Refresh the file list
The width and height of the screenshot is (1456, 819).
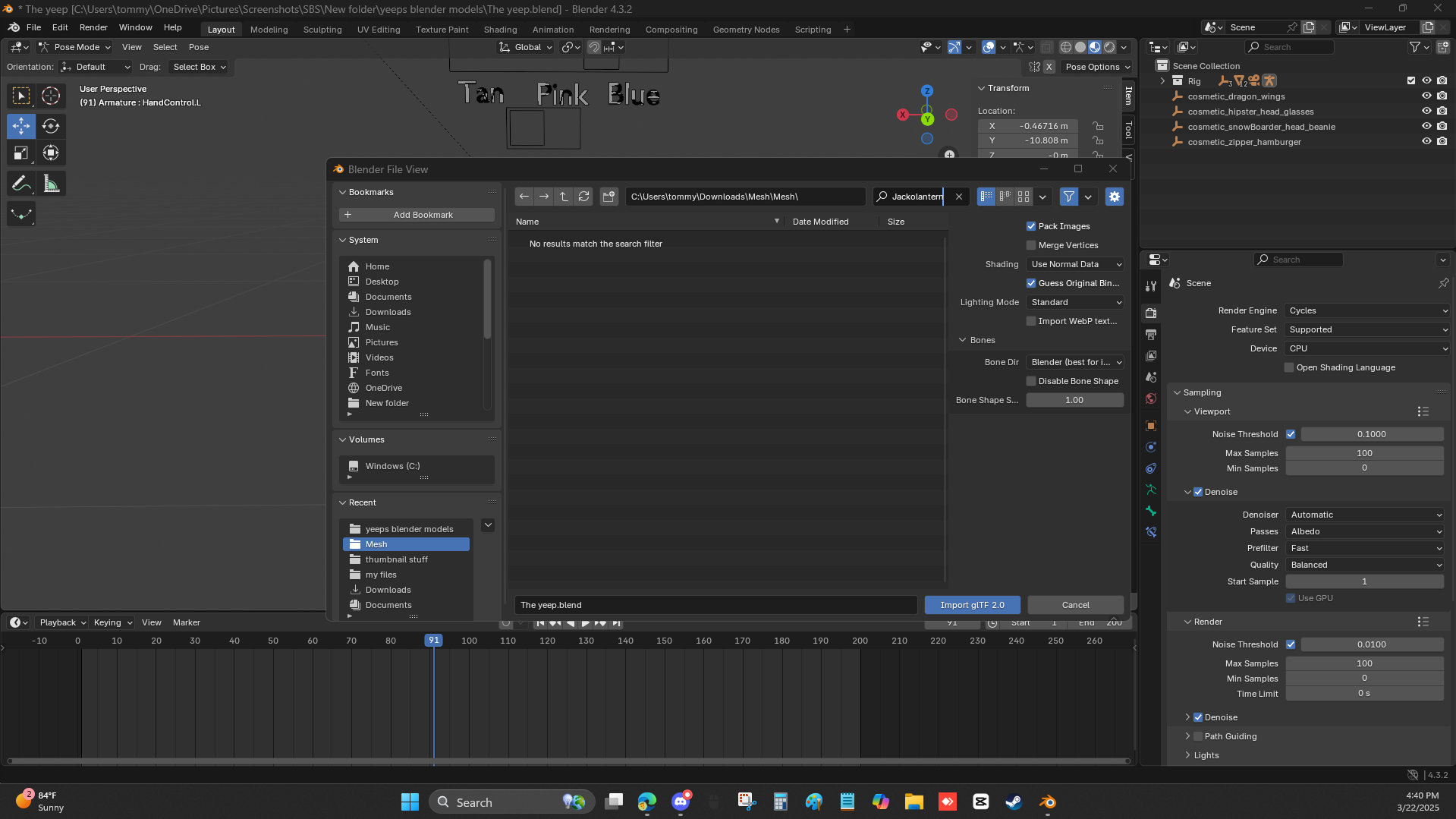pos(583,197)
